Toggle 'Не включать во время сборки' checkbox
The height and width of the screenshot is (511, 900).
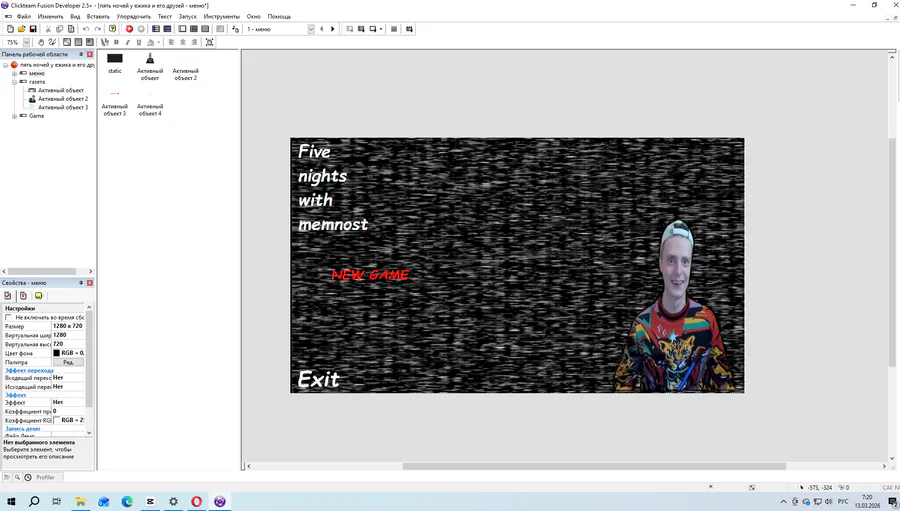[x=8, y=317]
